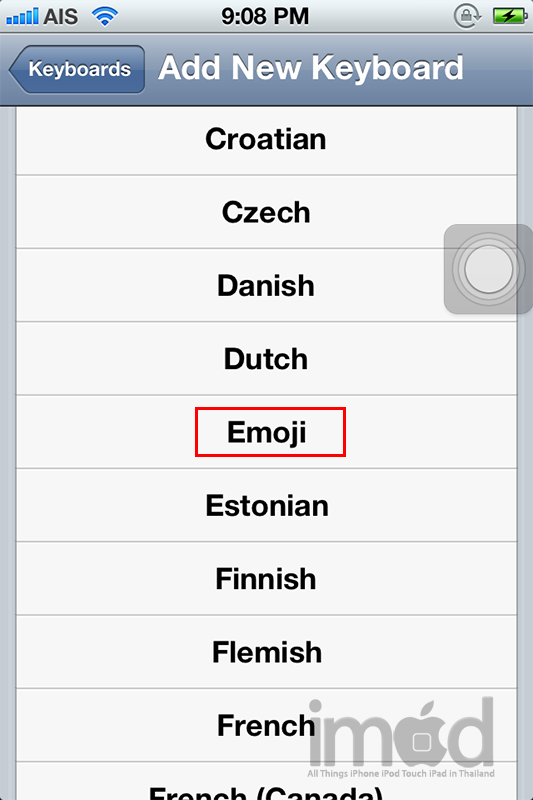Tap the Add New Keyboard title
The width and height of the screenshot is (533, 800).
click(311, 68)
